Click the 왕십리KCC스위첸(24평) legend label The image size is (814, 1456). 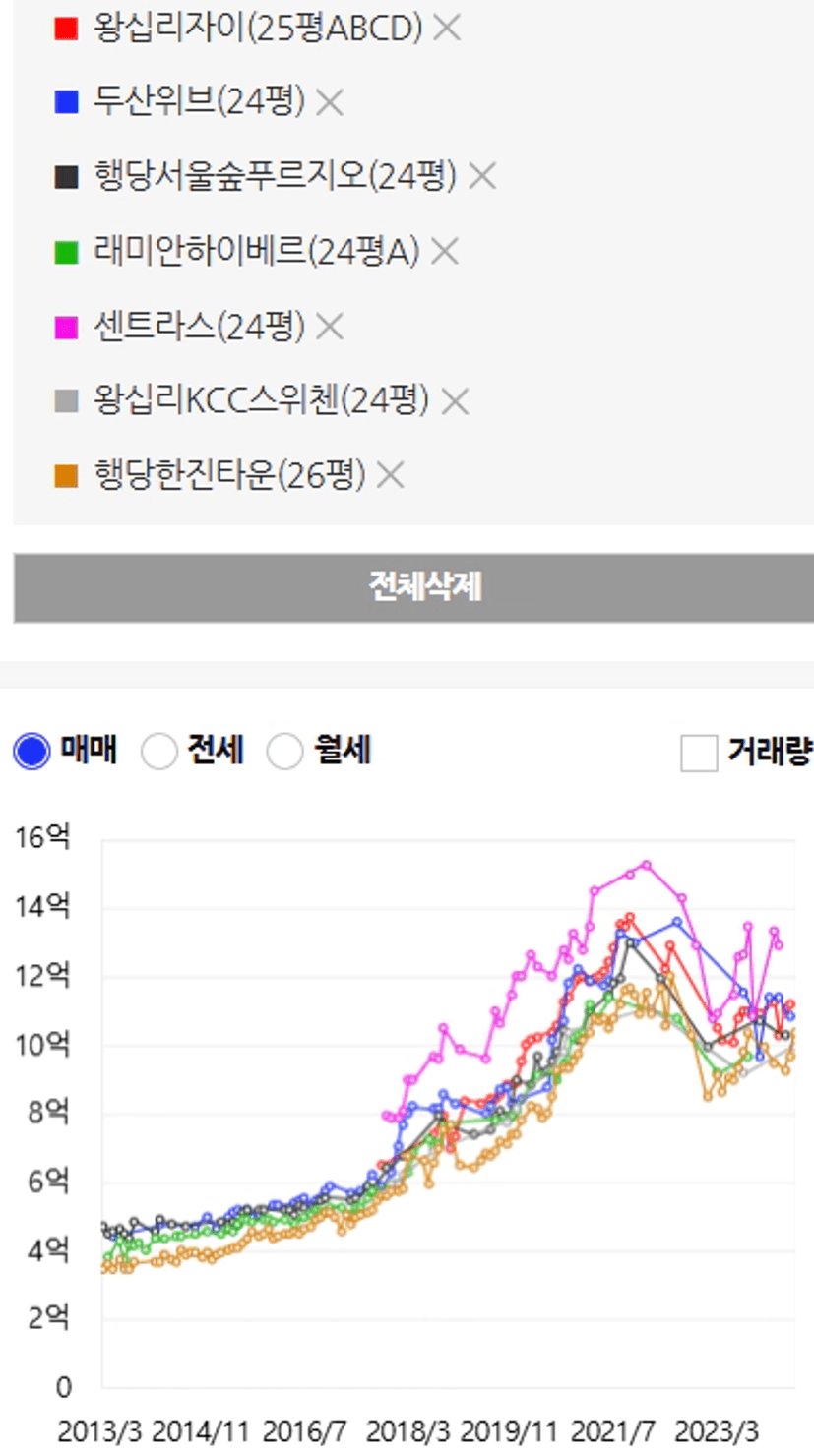tap(262, 401)
